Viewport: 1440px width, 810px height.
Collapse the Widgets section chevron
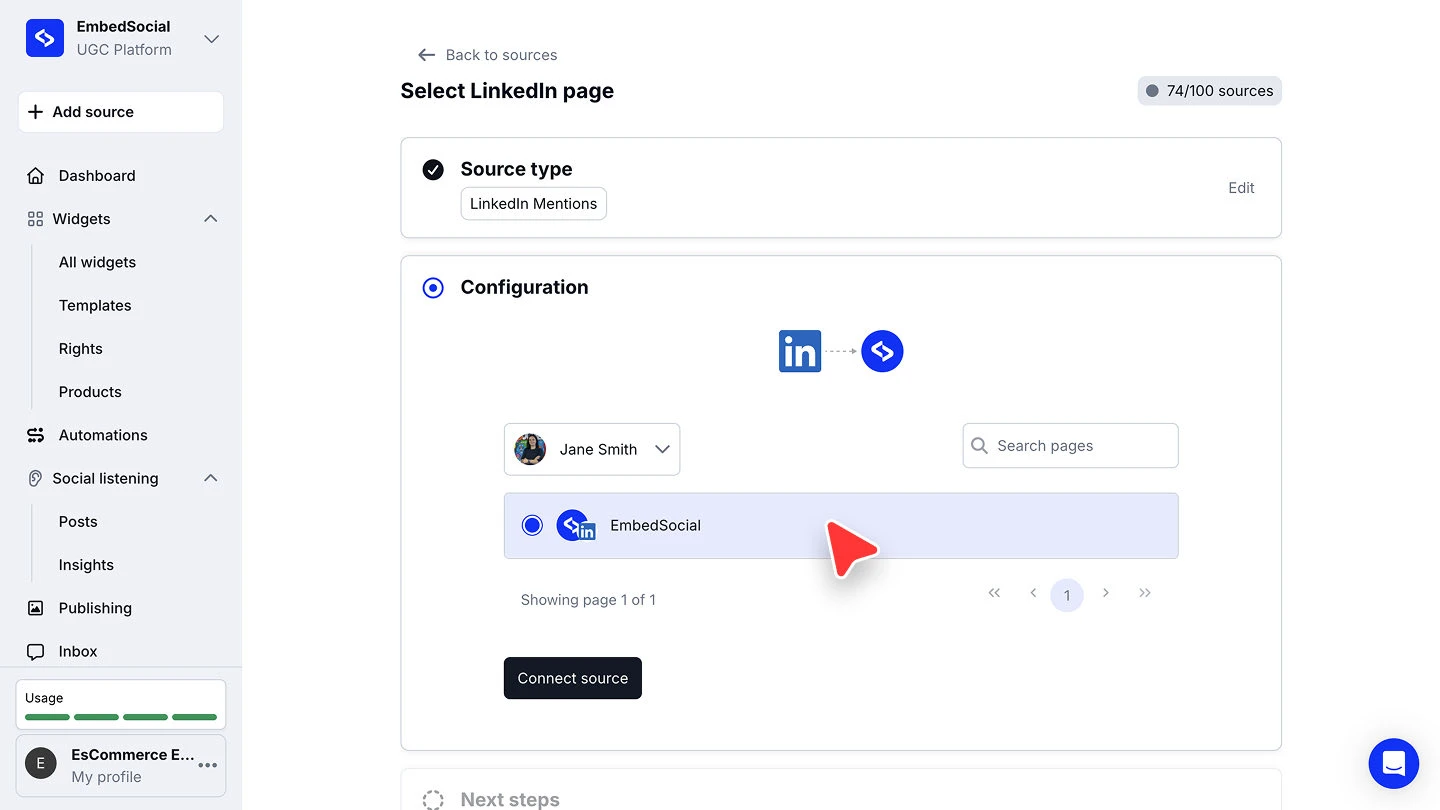211,219
